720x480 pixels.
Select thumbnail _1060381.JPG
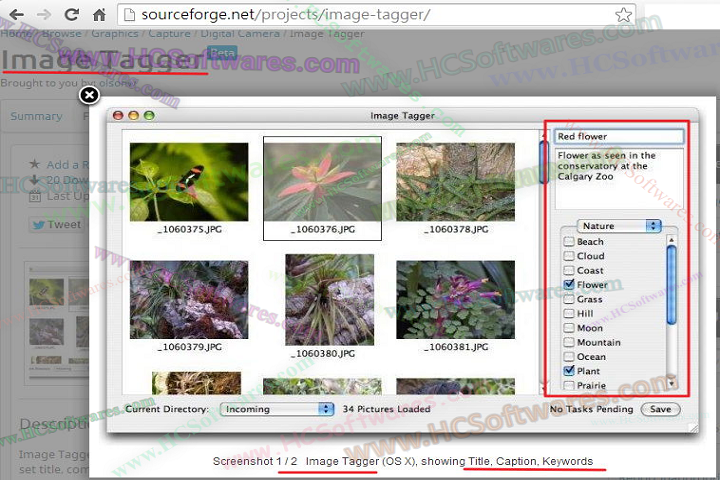coord(456,299)
